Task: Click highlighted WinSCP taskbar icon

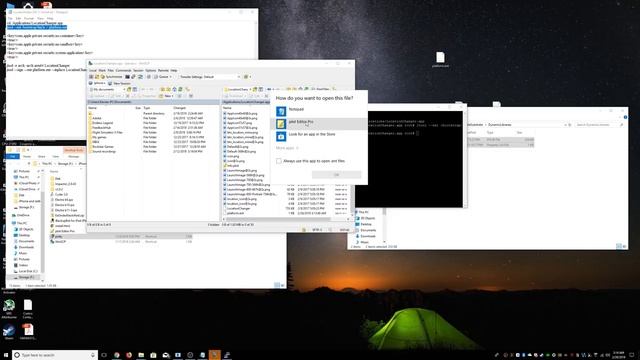Action: tap(215, 355)
